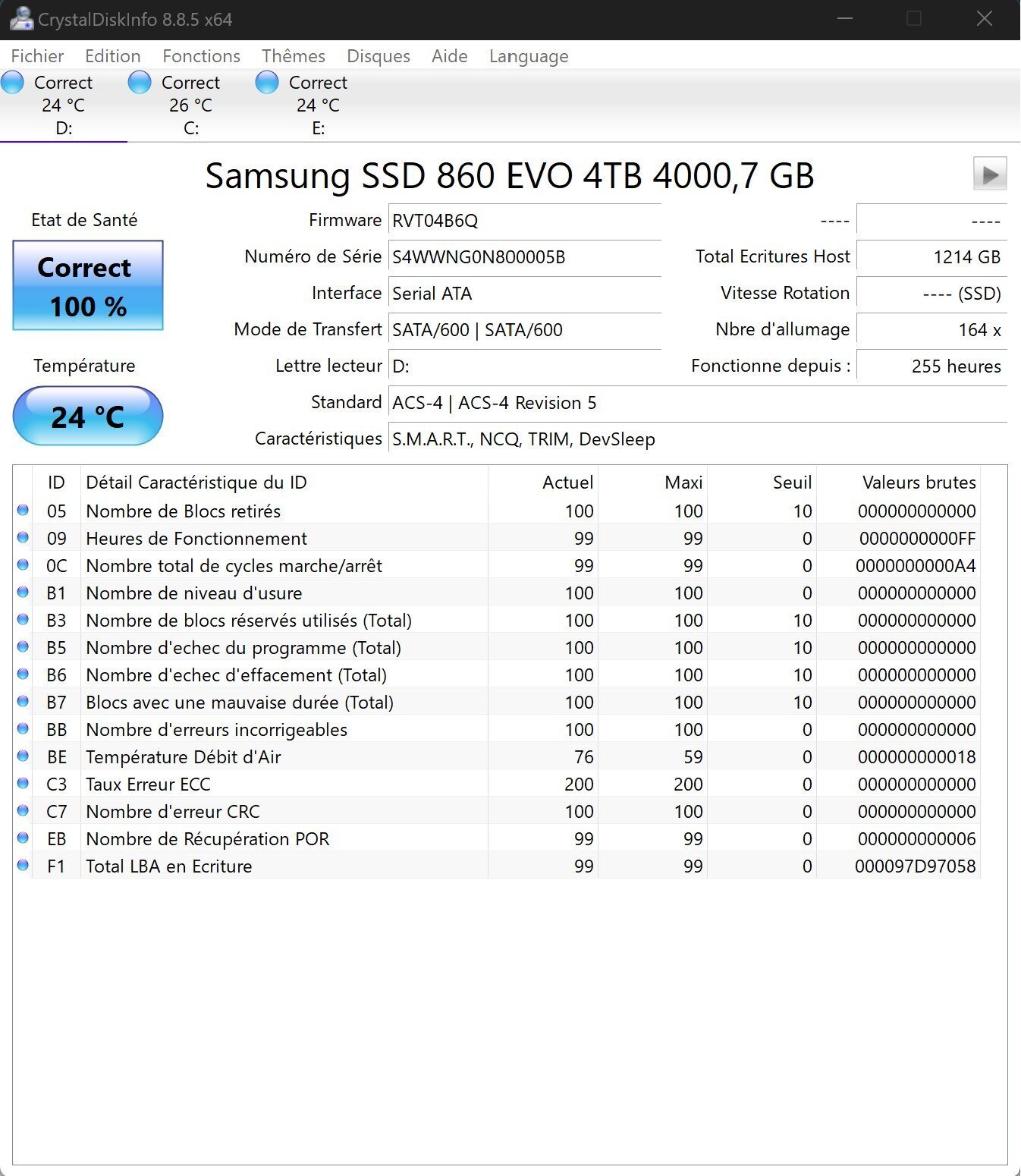Minimize the CrystalDiskInfo window
1021x1176 pixels.
pos(845,19)
